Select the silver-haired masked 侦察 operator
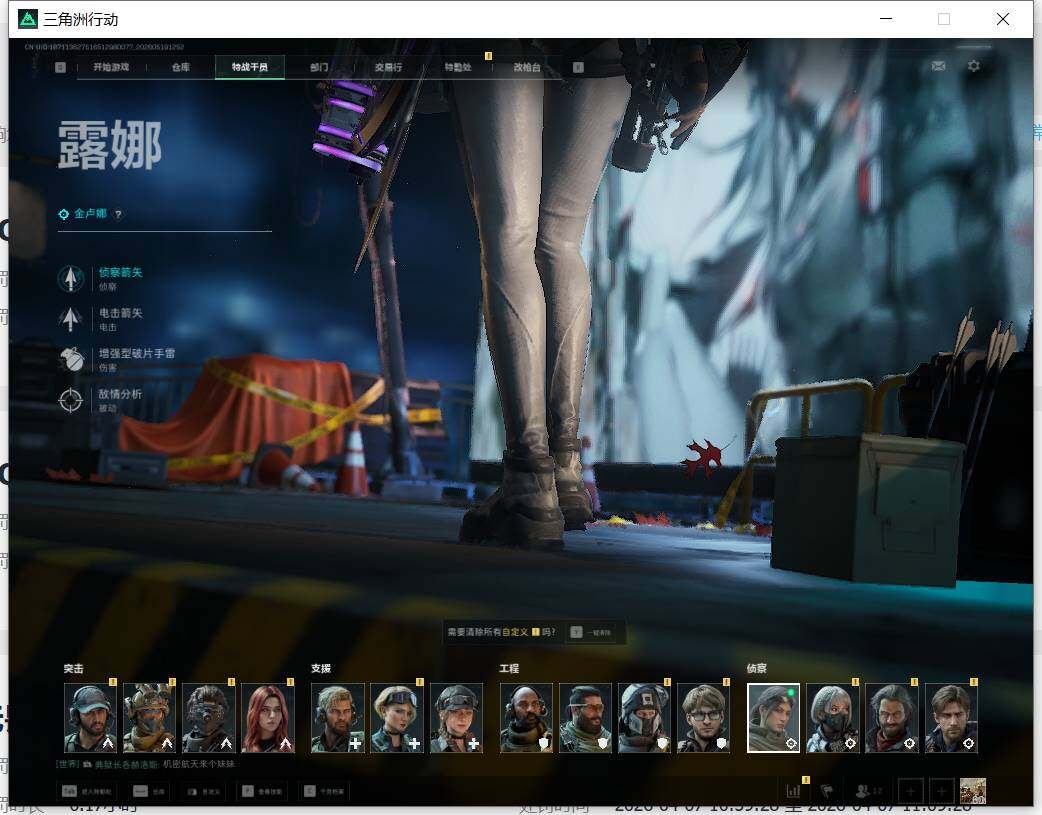Screen dimensions: 1042x815 pyautogui.click(x=833, y=718)
